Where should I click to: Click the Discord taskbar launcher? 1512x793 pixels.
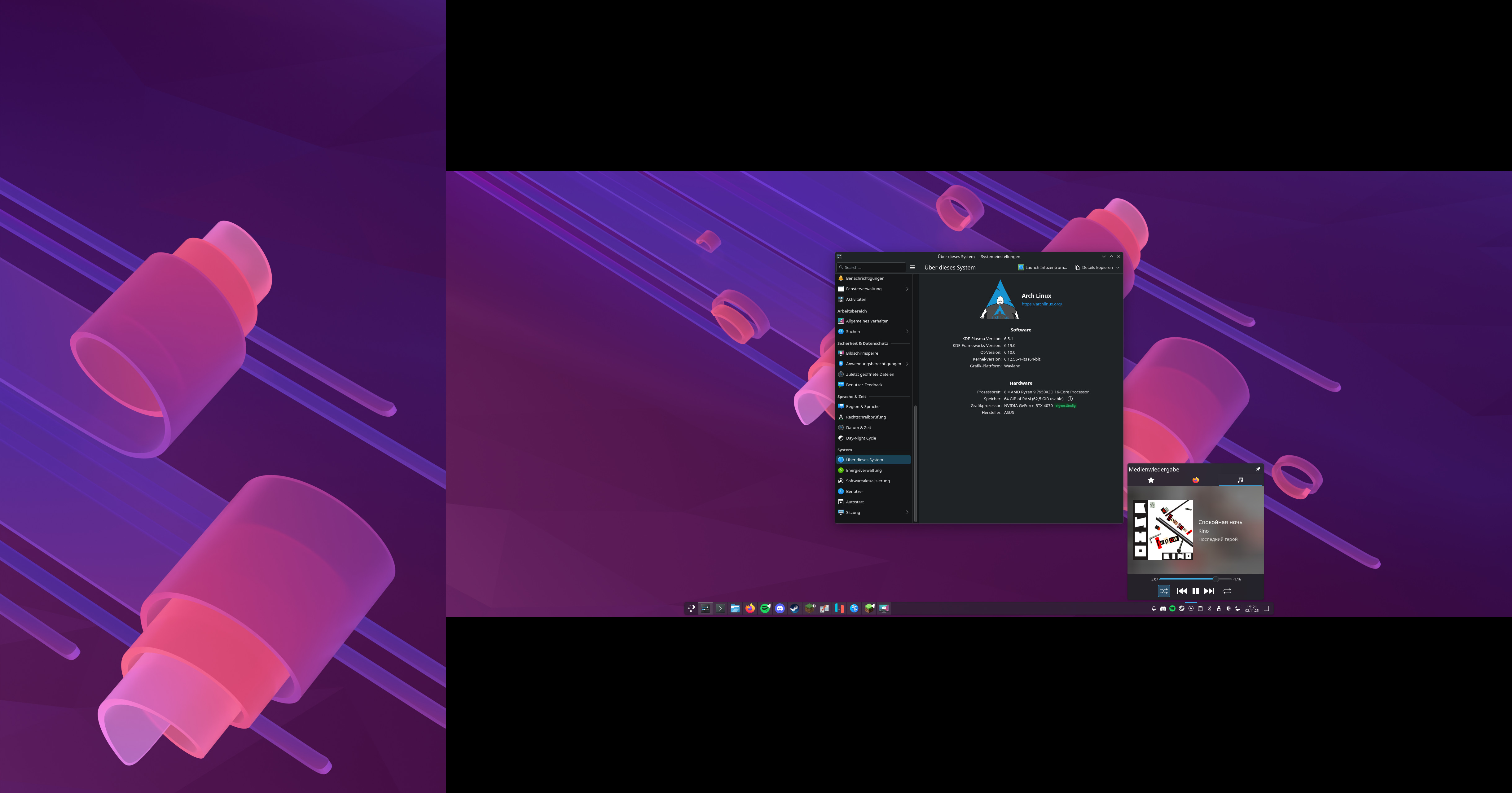pos(780,609)
